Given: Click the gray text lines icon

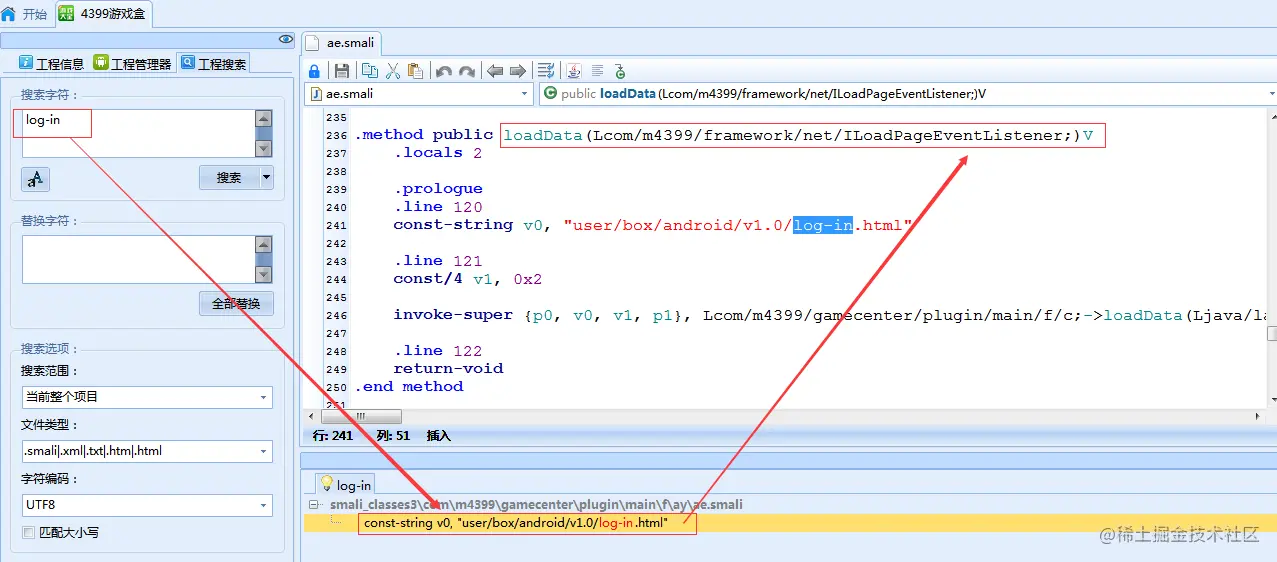Looking at the screenshot, I should pyautogui.click(x=597, y=71).
